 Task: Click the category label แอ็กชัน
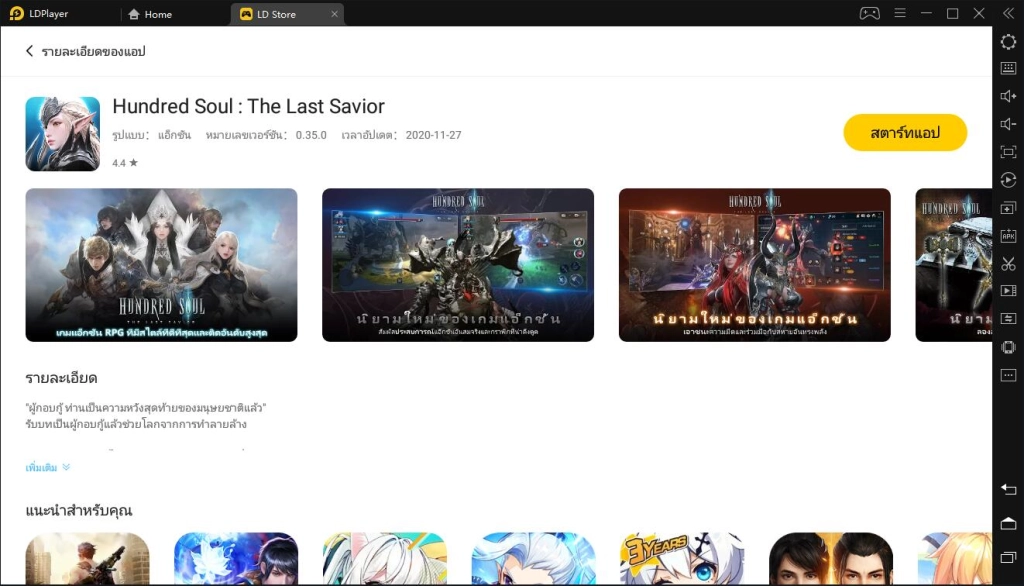tap(174, 135)
